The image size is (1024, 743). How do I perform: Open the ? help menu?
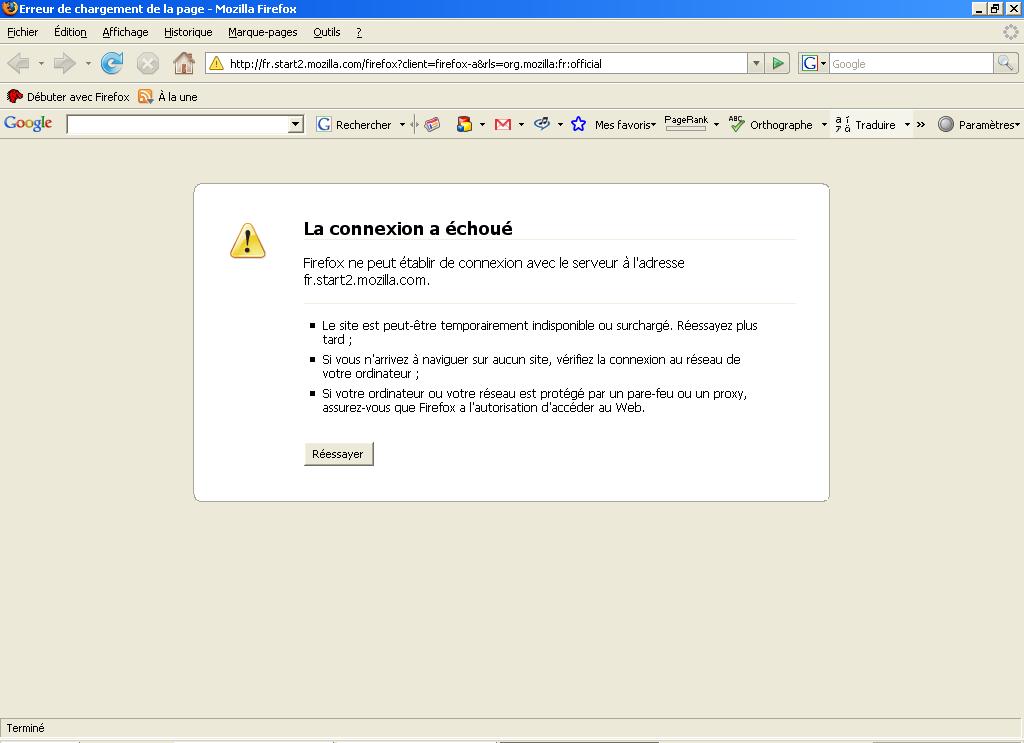point(359,32)
